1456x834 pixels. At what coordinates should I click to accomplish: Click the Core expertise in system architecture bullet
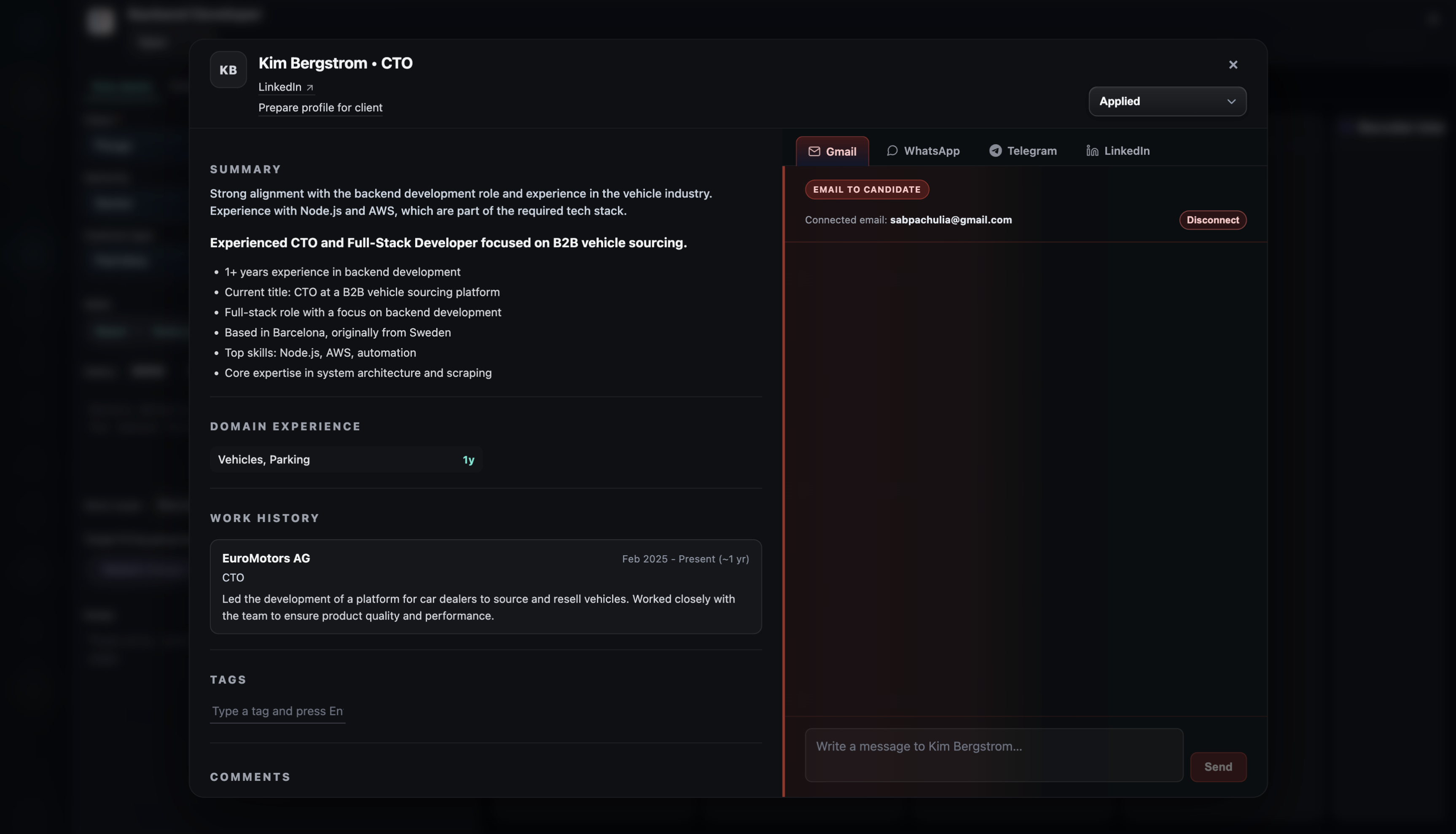(x=358, y=373)
